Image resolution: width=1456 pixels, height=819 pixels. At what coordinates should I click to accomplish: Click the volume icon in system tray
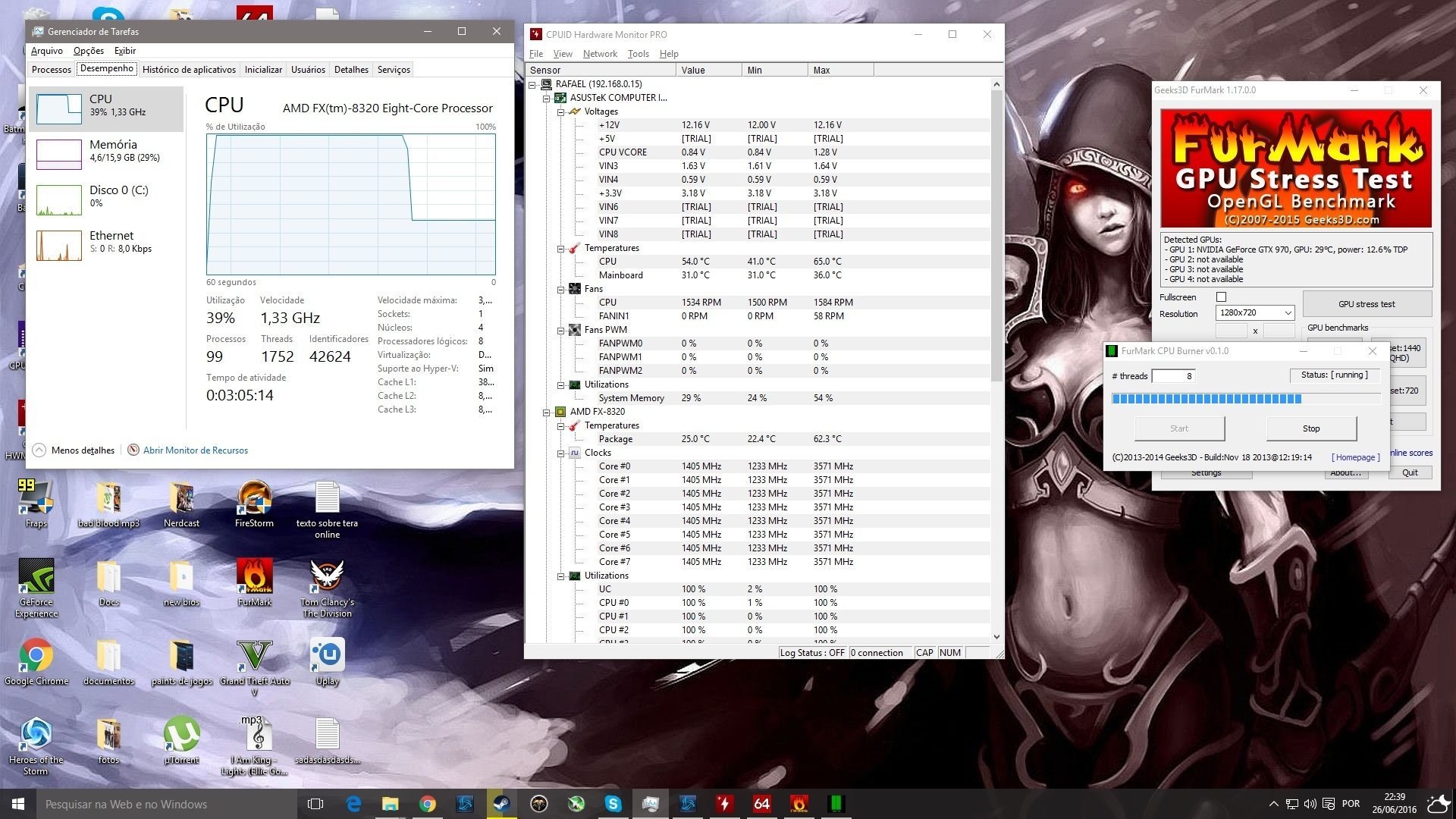(x=1310, y=804)
